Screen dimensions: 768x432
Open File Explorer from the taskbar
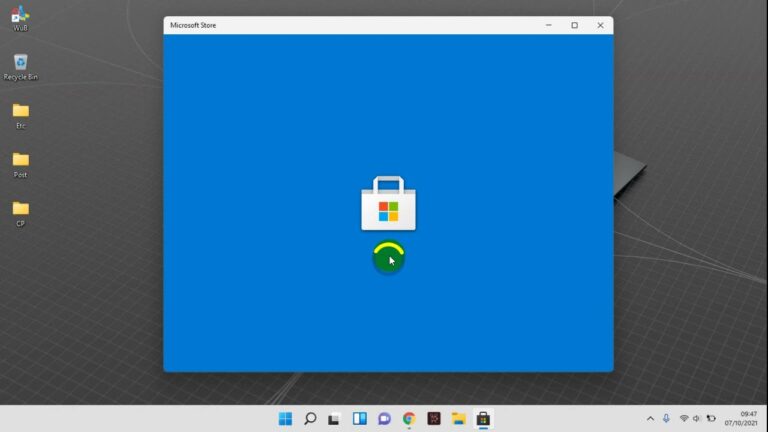tap(458, 419)
